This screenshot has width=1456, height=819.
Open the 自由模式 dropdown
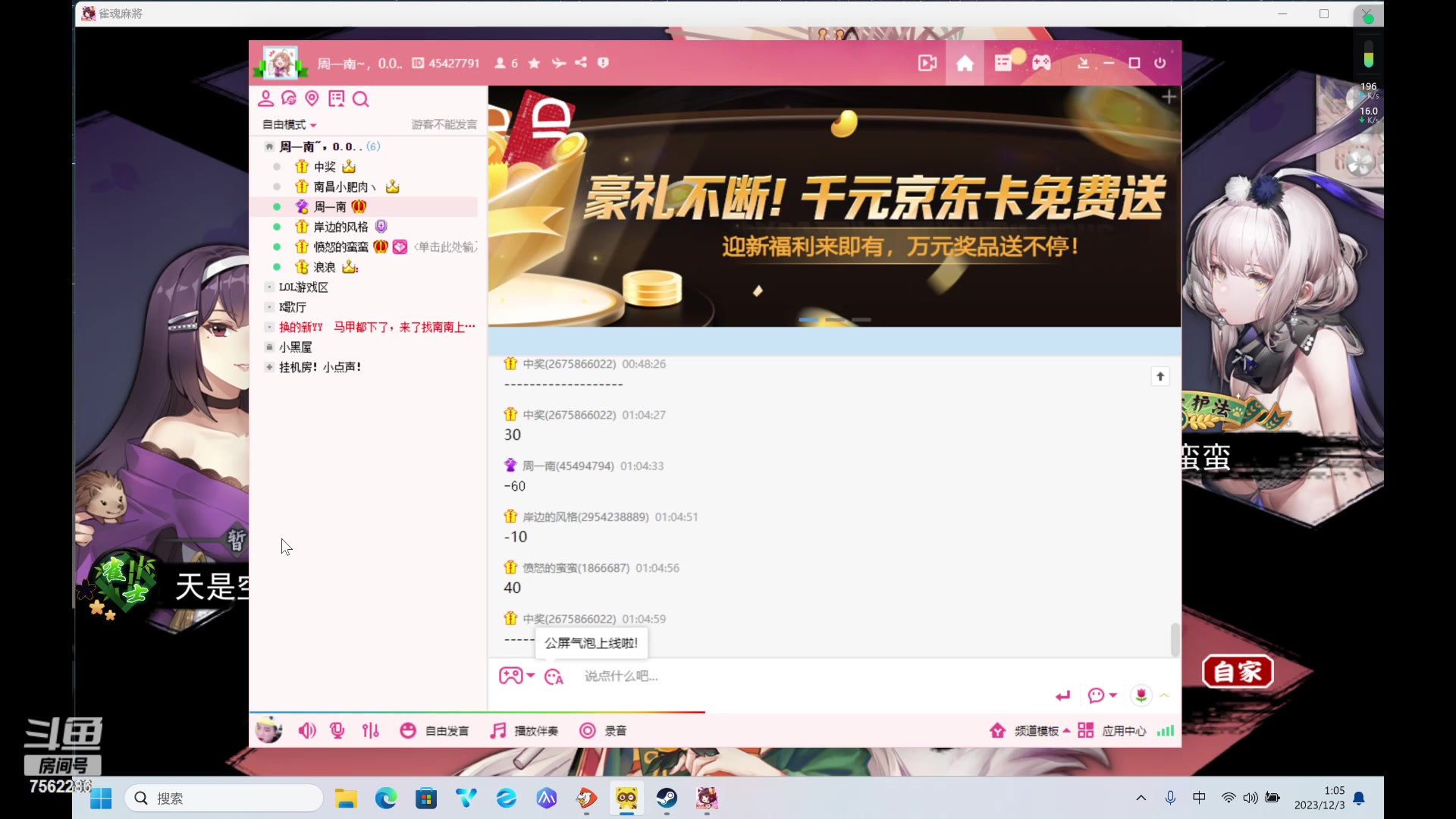(x=289, y=124)
